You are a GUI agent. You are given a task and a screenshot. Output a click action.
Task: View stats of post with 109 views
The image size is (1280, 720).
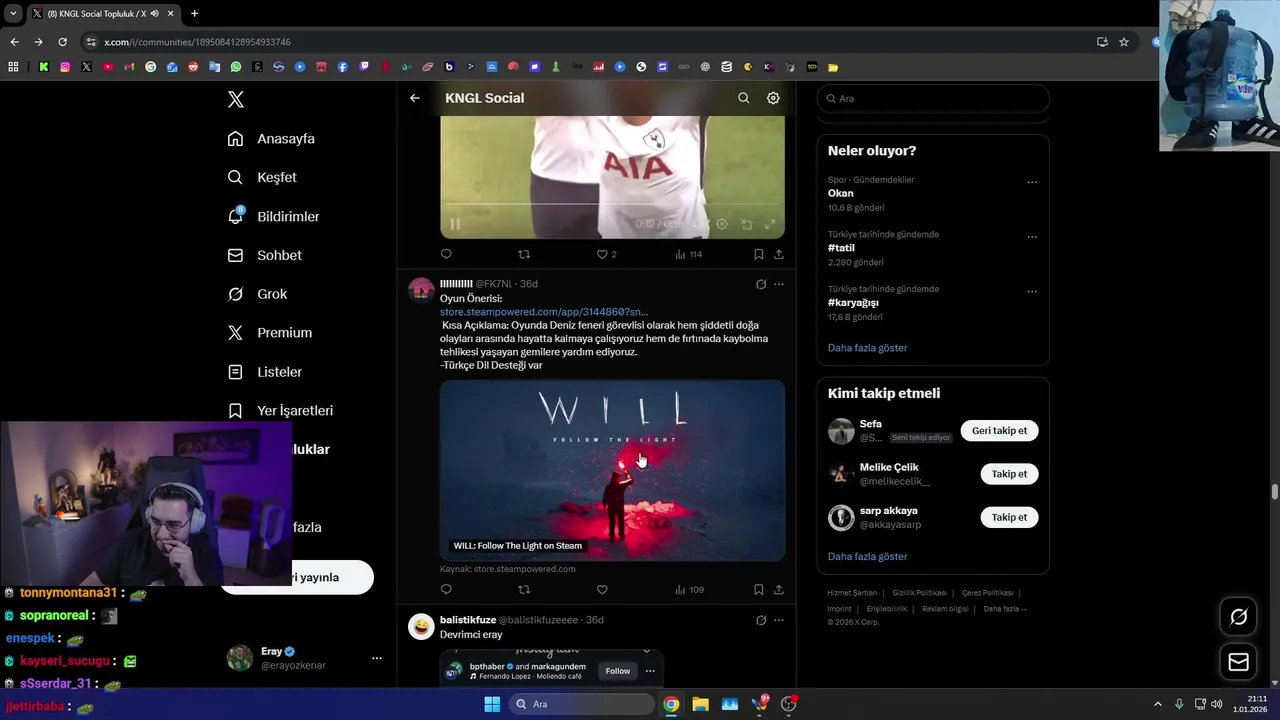(x=689, y=589)
